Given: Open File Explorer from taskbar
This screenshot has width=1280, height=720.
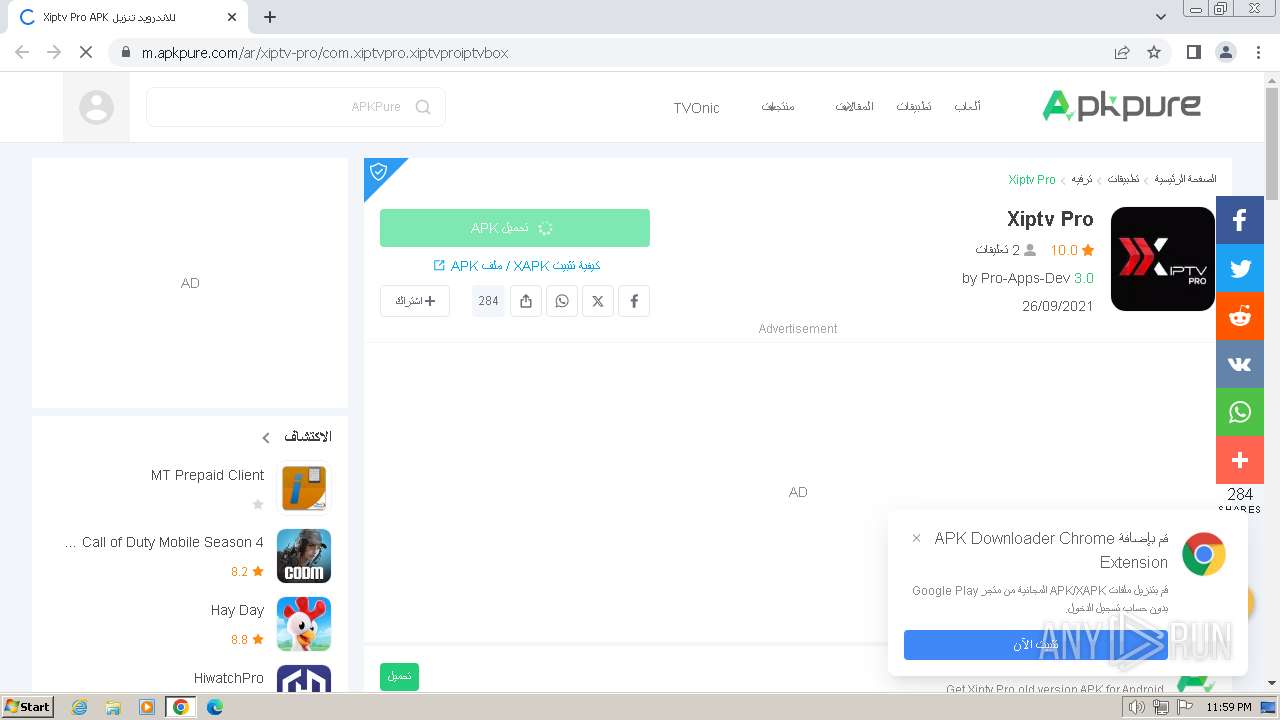Looking at the screenshot, I should click(x=113, y=707).
